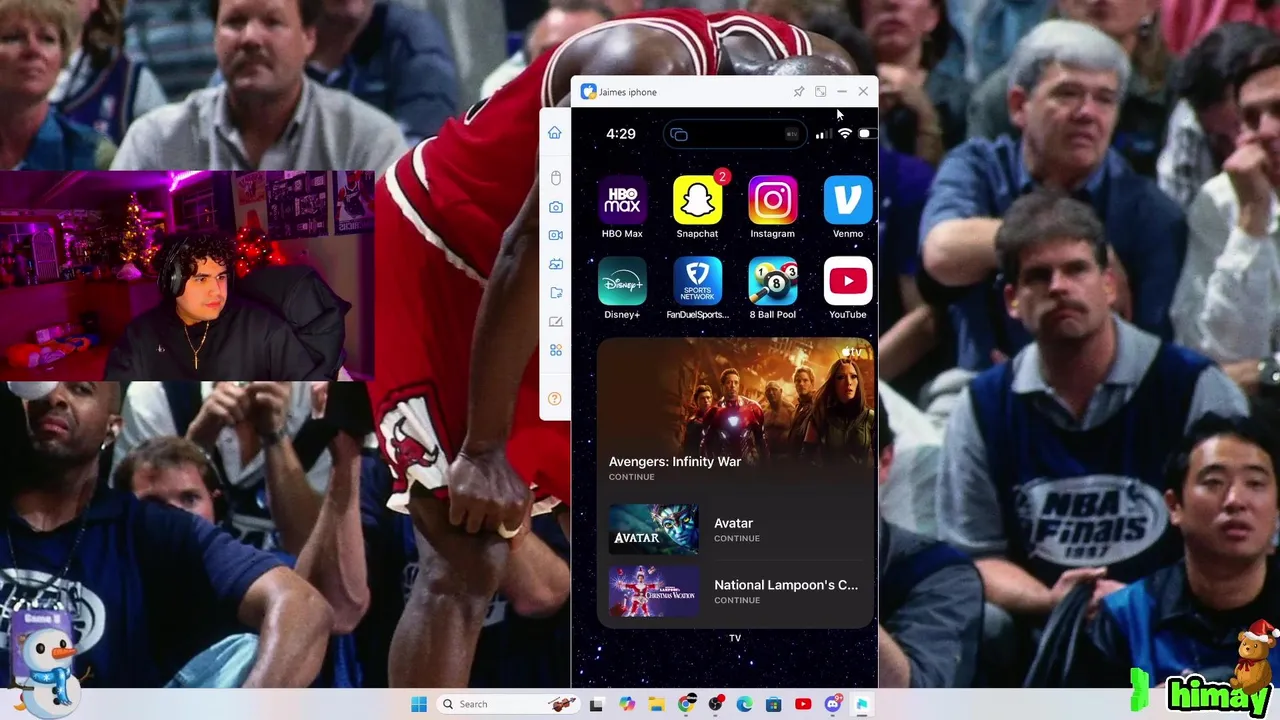The image size is (1280, 720).
Task: Switch to Google Chrome in the taskbar
Action: tap(686, 704)
